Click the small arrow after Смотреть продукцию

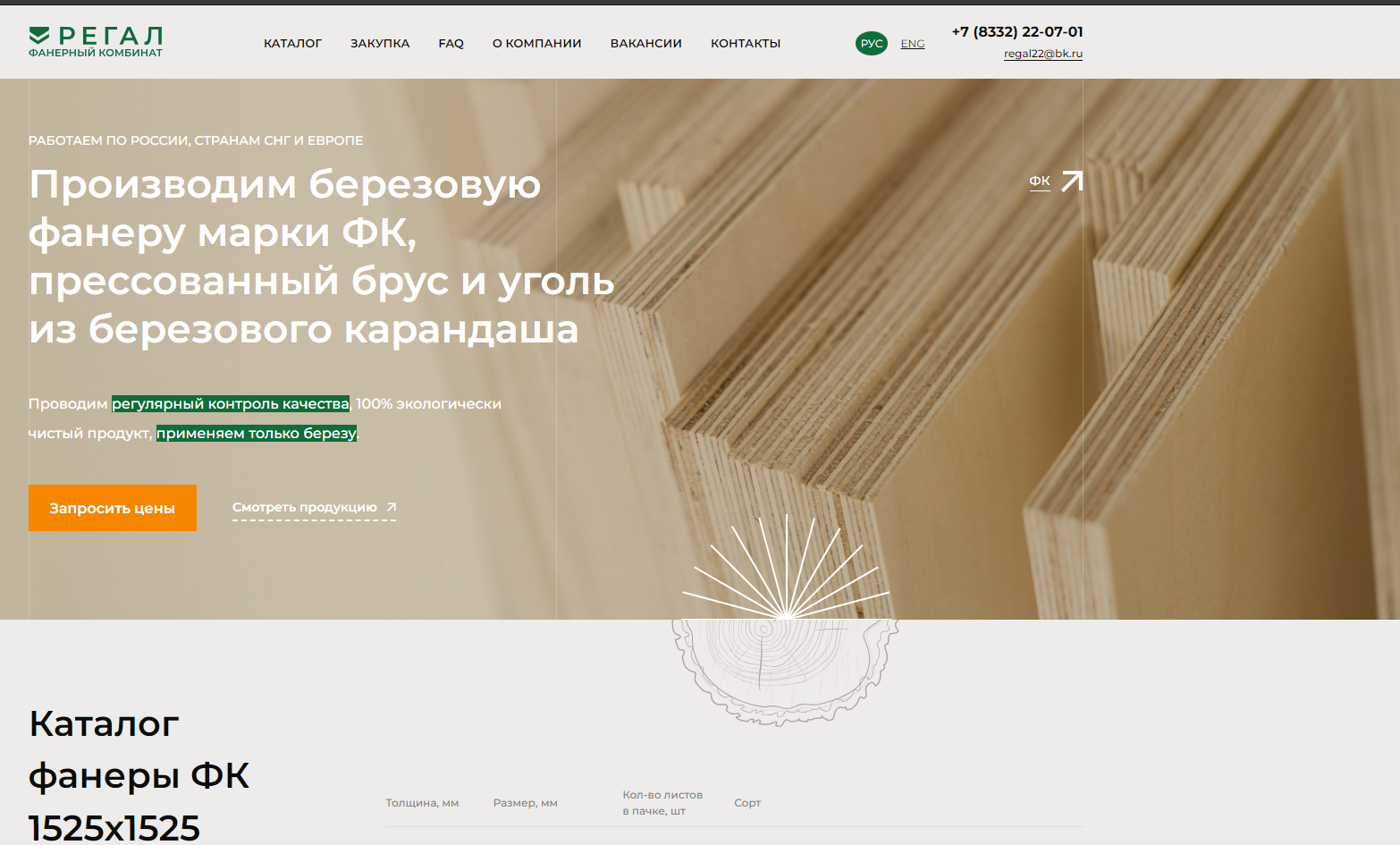tap(391, 507)
